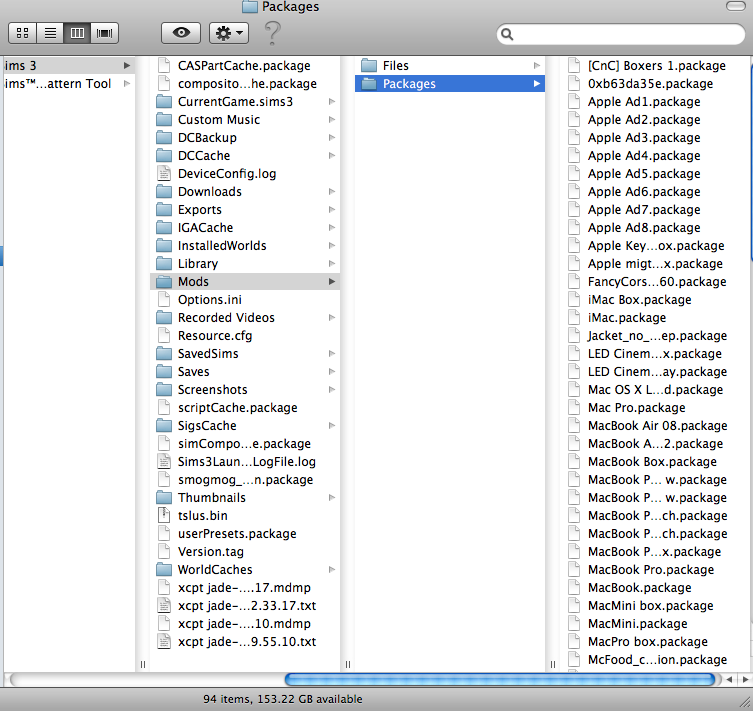This screenshot has height=711, width=753.
Task: Click the DeviceConfig.log file icon
Action: click(x=164, y=174)
